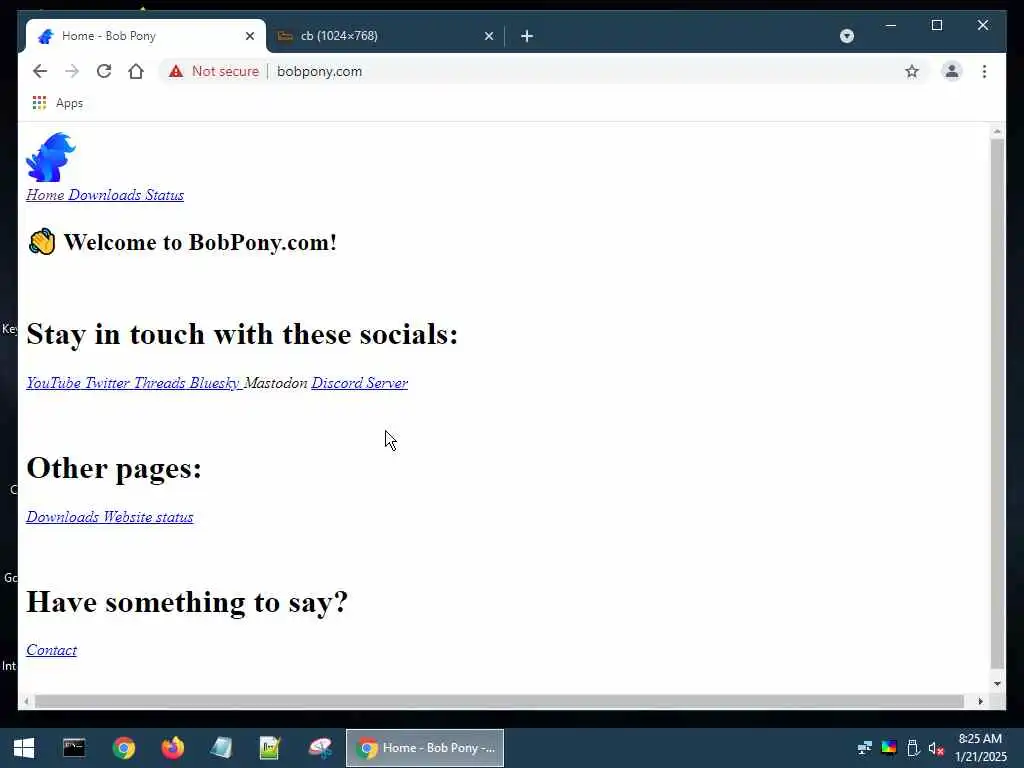Image resolution: width=1024 pixels, height=768 pixels.
Task: Expand the tab search dropdown arrow
Action: click(846, 36)
